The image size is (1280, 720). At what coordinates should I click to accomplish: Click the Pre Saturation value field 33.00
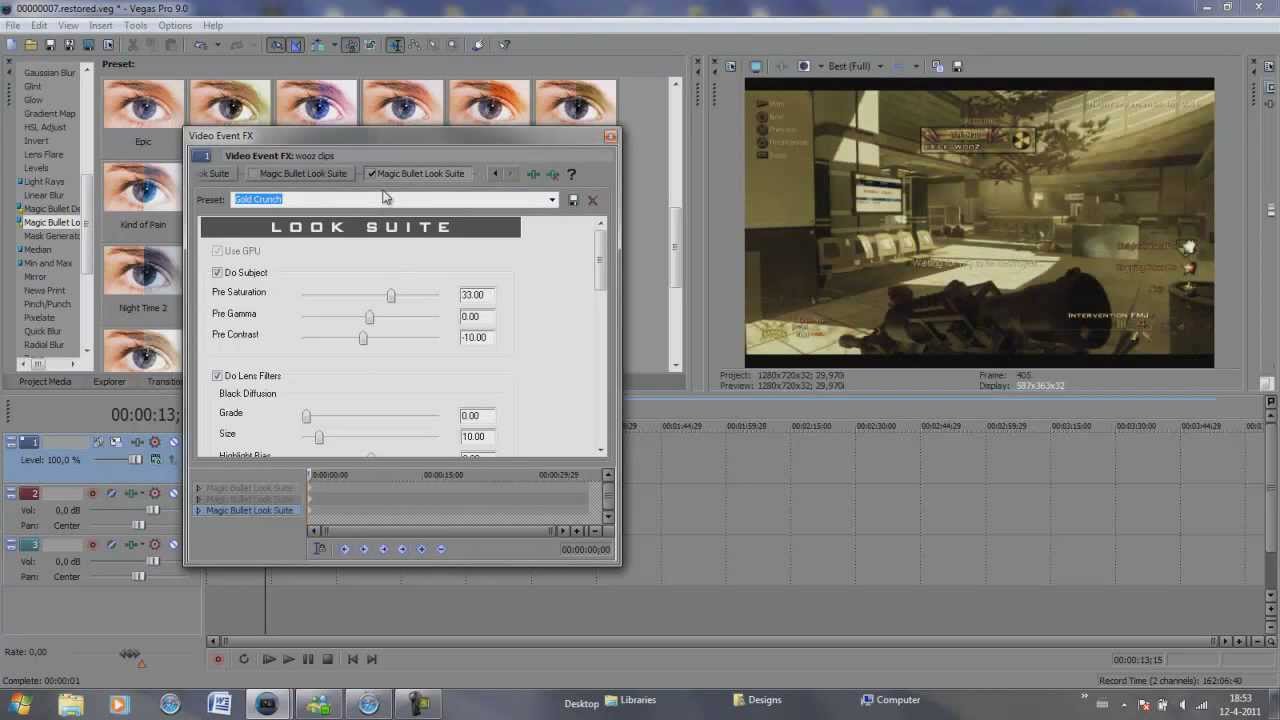coord(477,295)
